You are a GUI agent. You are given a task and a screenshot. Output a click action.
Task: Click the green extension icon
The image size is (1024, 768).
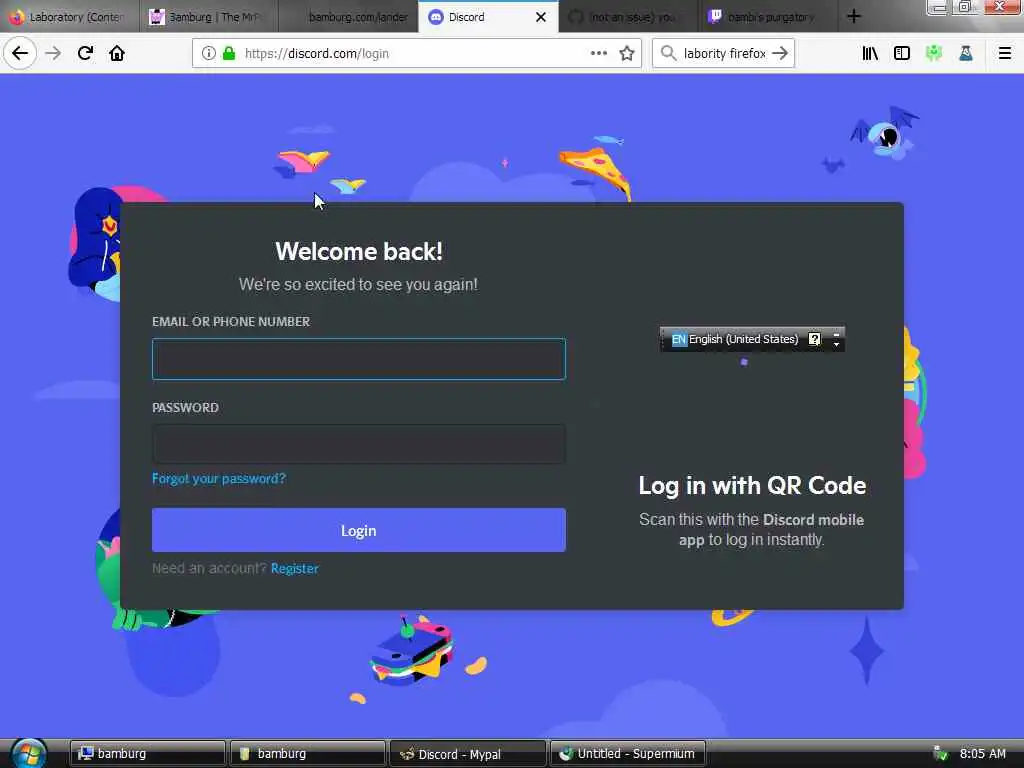[934, 53]
